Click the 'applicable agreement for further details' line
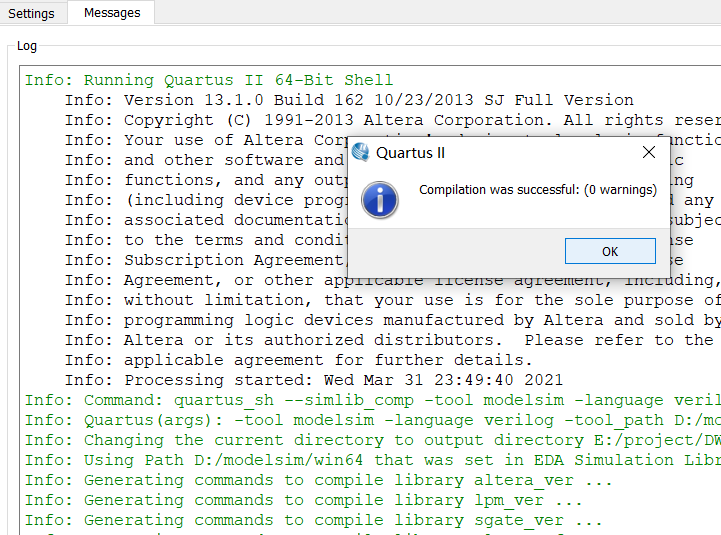Image resolution: width=721 pixels, height=535 pixels. click(298, 360)
